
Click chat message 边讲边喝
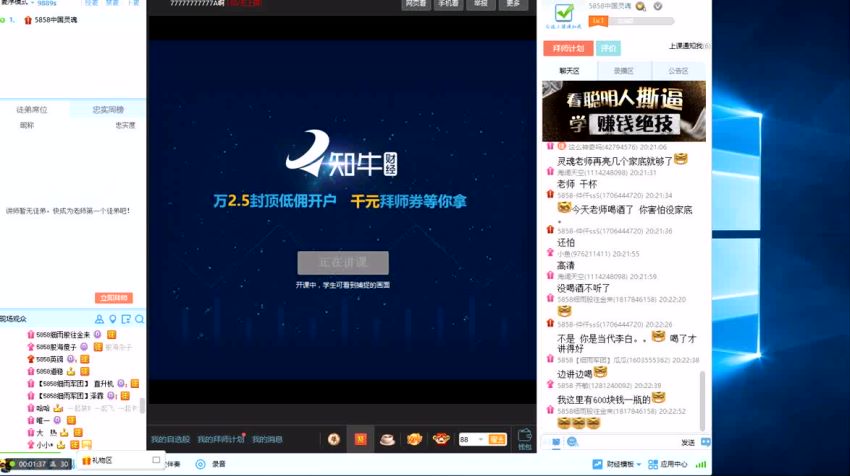[575, 374]
